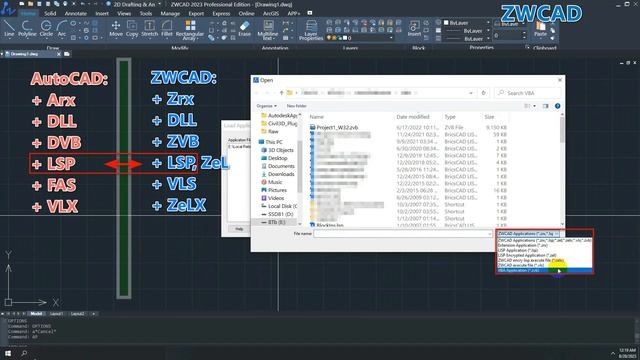Switch to the Insert ribbon tab

(102, 13)
